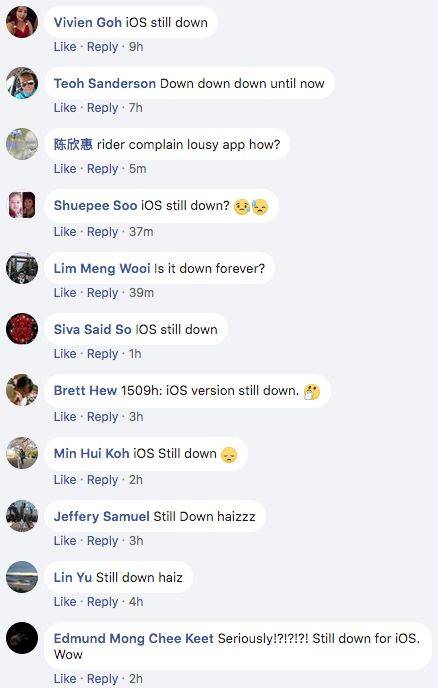
Task: Open Brett Hew's profile picture
Action: pyautogui.click(x=22, y=390)
